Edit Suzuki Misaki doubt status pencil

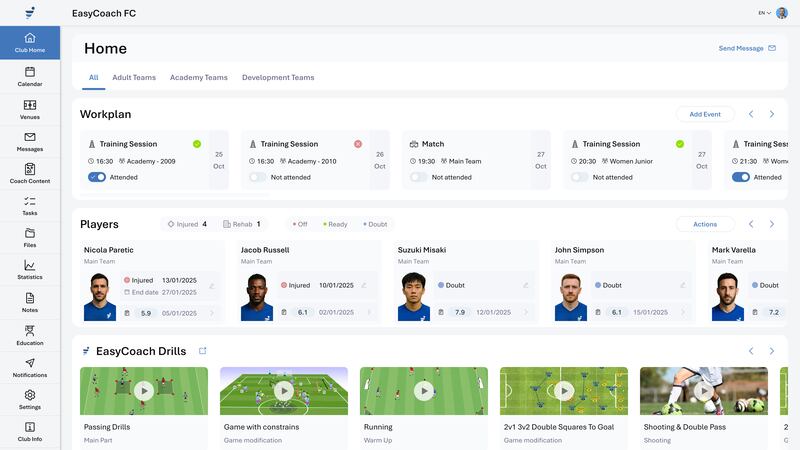[526, 285]
